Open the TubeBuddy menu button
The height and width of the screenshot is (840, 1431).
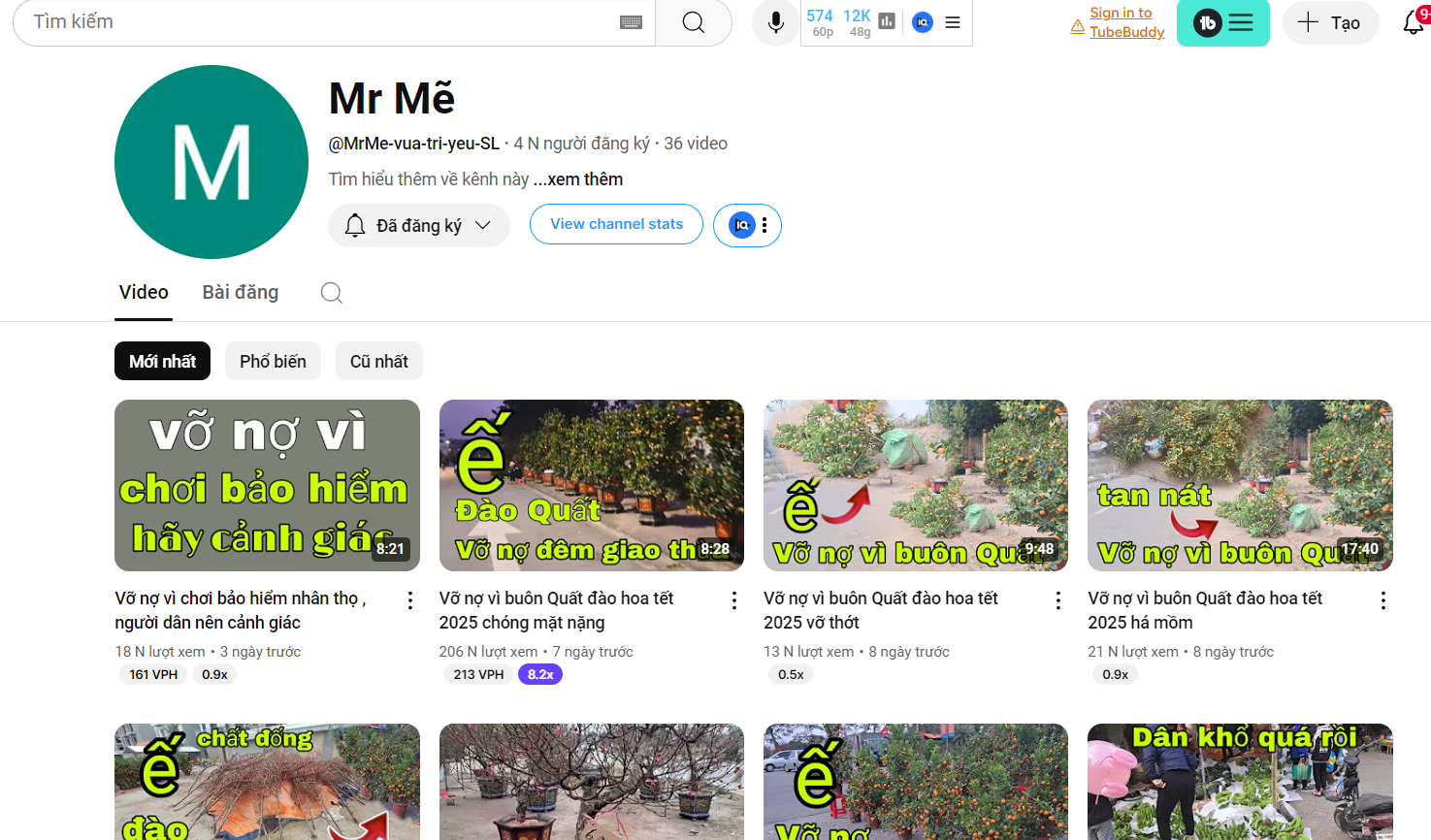click(1222, 22)
